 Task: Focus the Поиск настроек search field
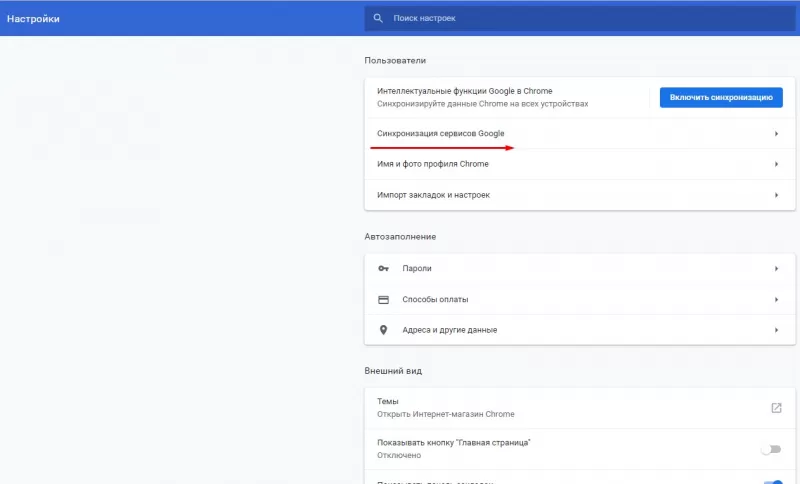580,18
